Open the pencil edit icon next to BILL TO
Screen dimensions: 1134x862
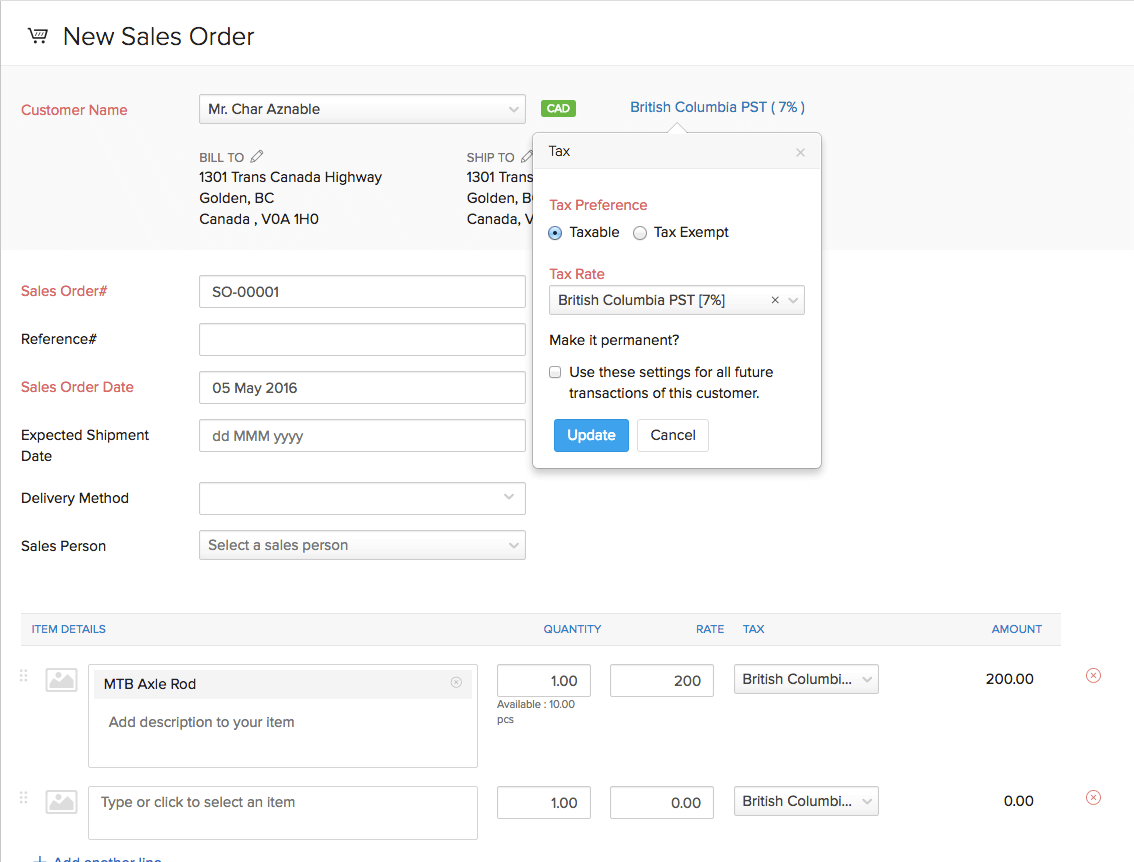click(x=255, y=156)
